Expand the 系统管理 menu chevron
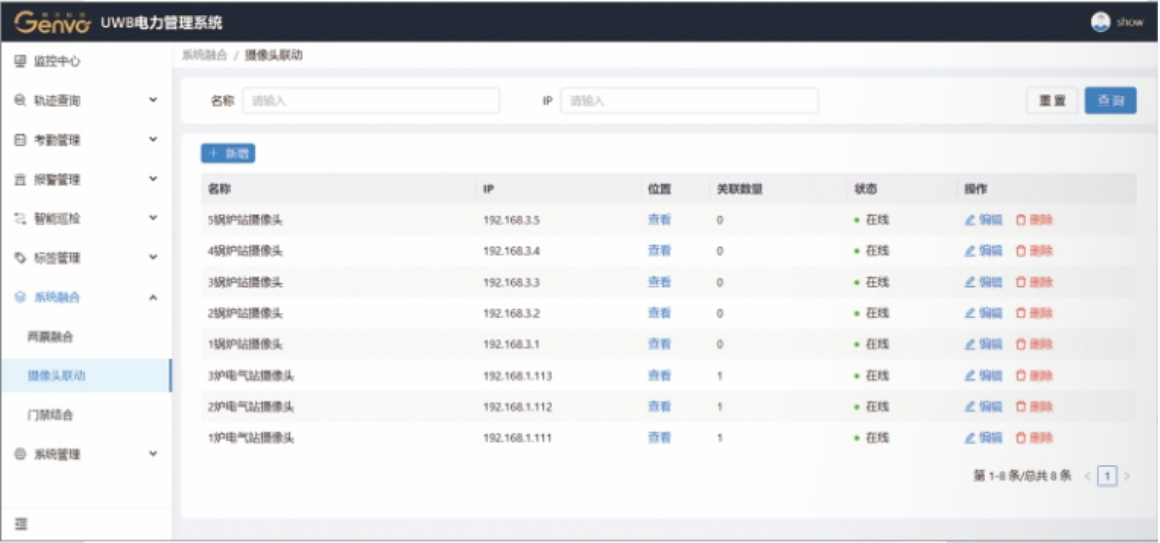 click(153, 453)
